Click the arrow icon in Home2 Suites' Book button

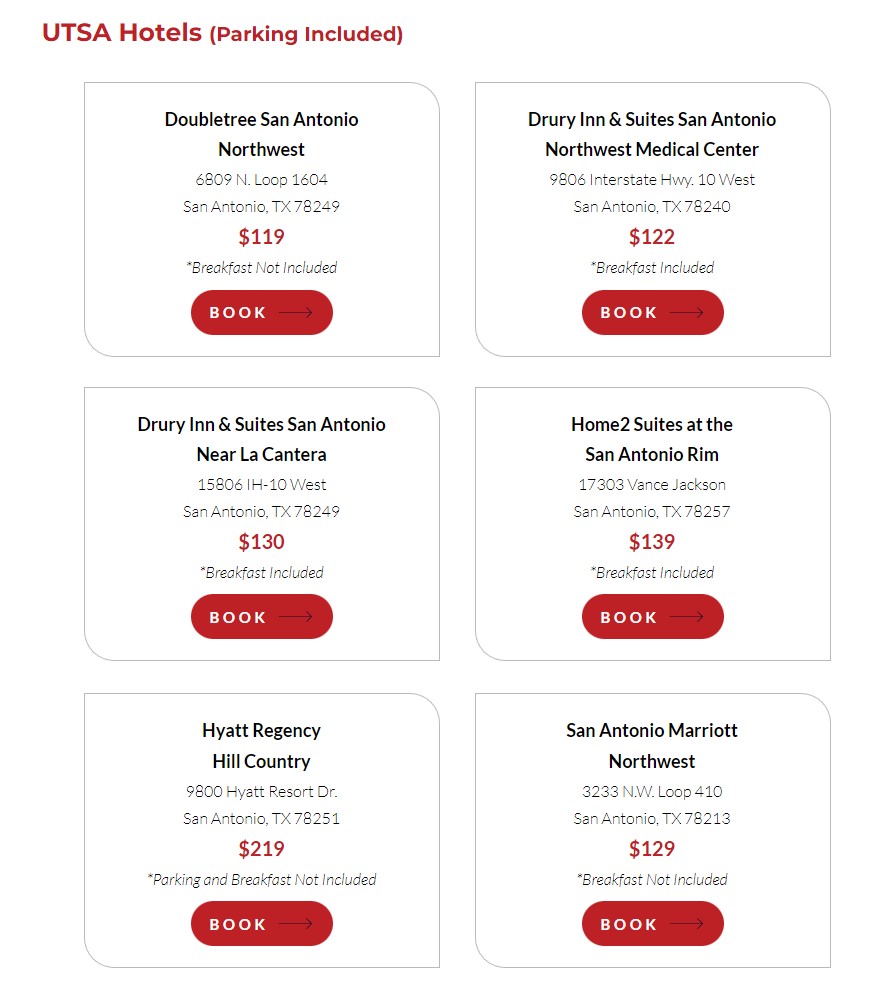[686, 617]
